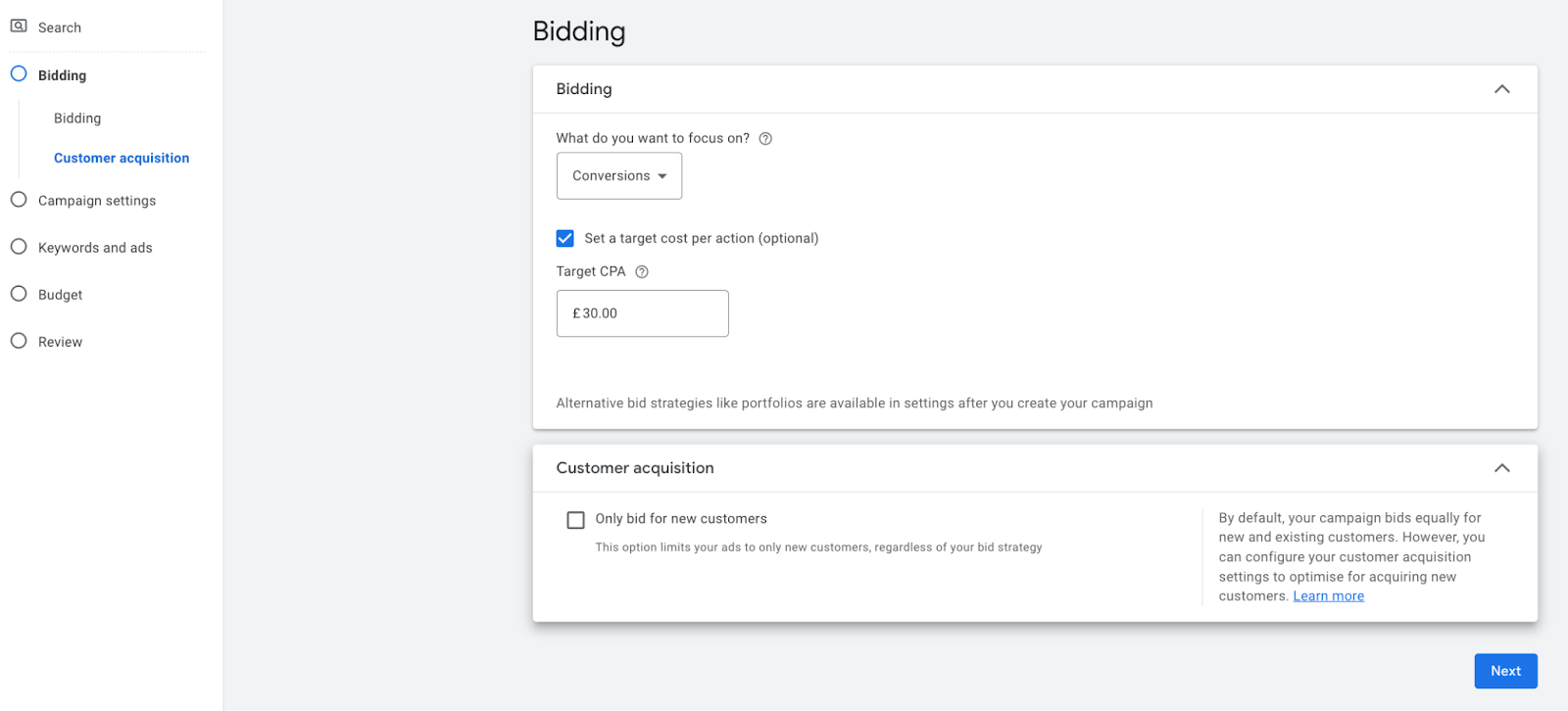Click the Budget step circle icon
1568x711 pixels.
[x=19, y=294]
